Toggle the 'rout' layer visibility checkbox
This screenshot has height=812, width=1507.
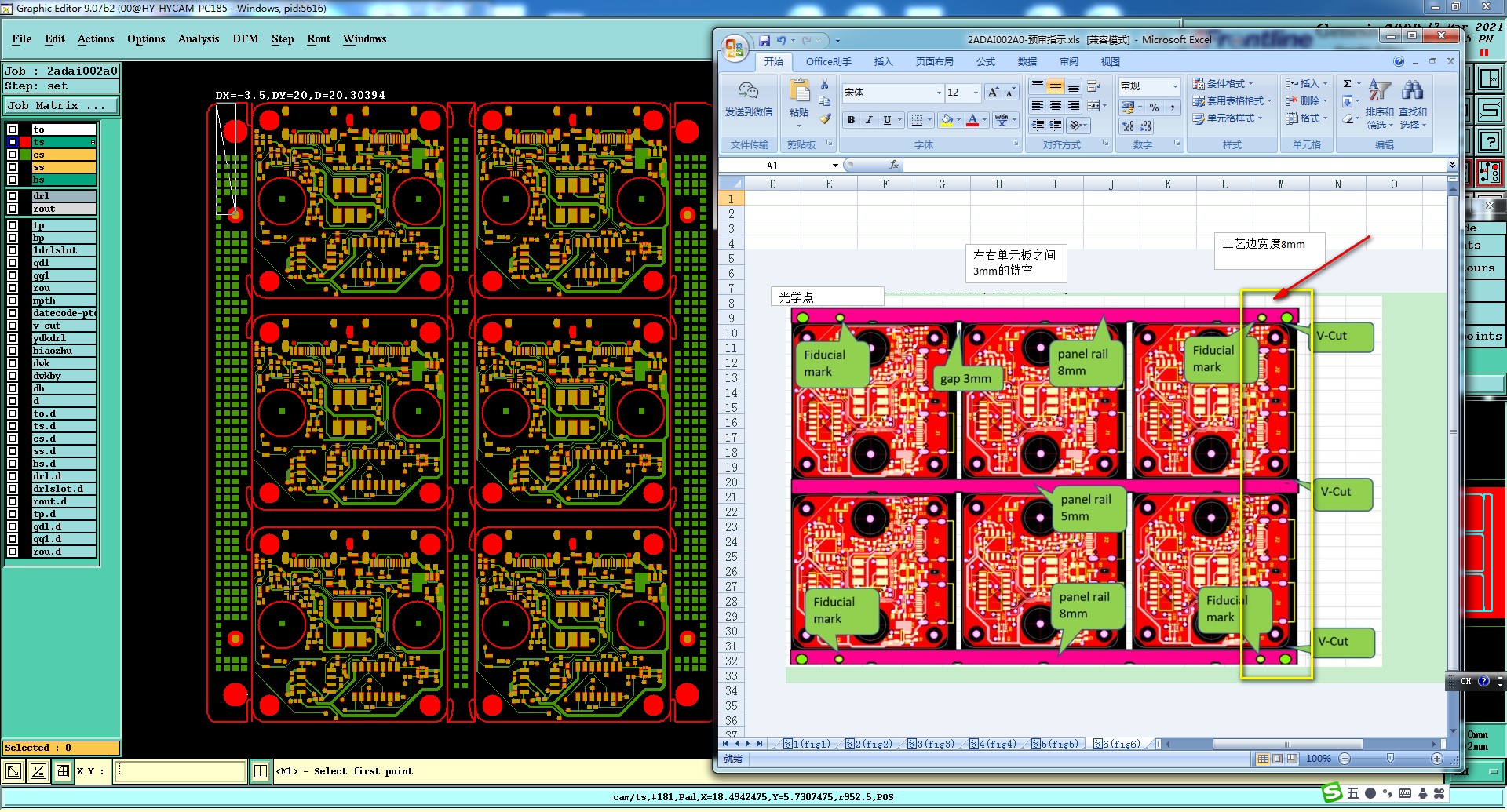point(13,209)
